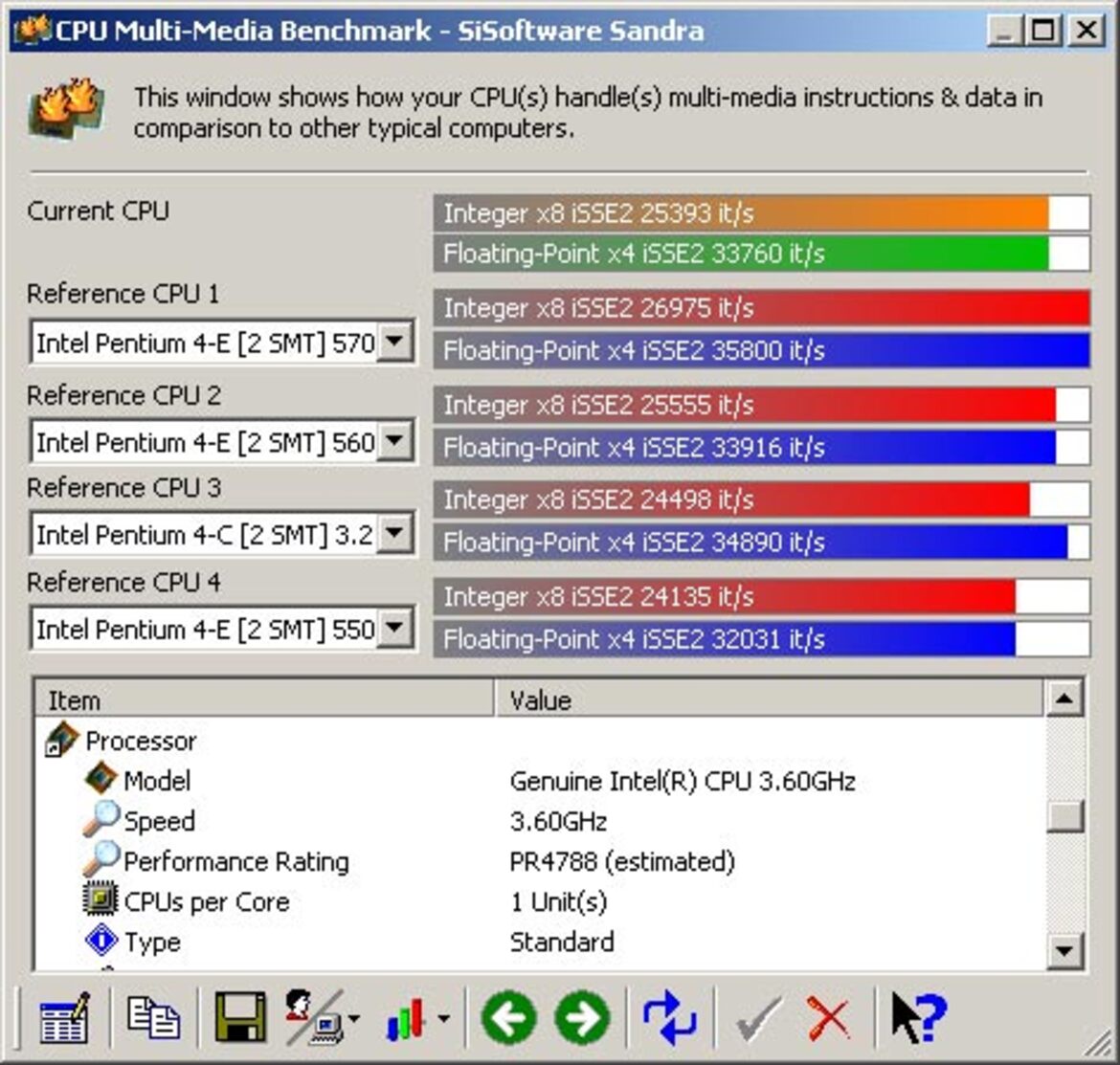This screenshot has width=1120, height=1065.
Task: Click the value 'Standard'
Action: click(x=562, y=943)
